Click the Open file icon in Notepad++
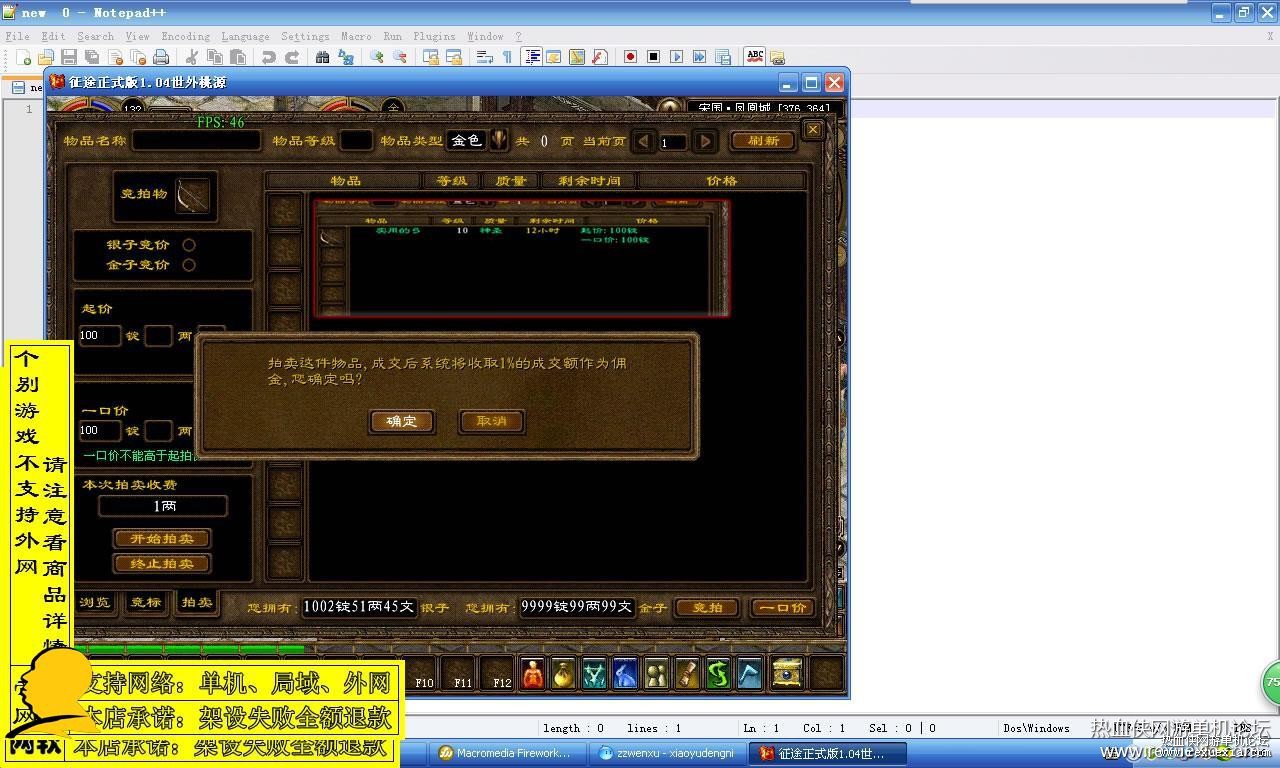This screenshot has height=768, width=1280. pos(46,57)
